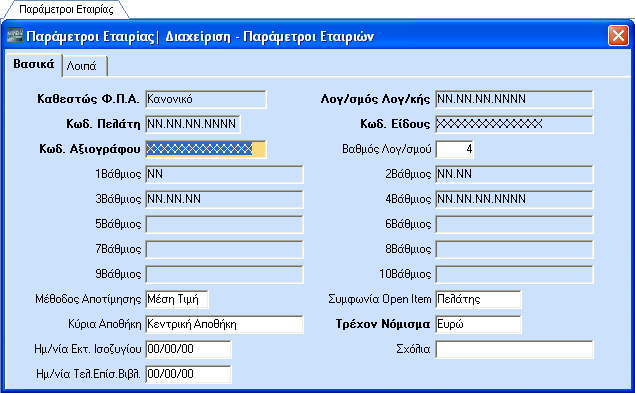
Task: Click the Βαθμός Λογ/σμού field showing 4
Action: coord(454,149)
